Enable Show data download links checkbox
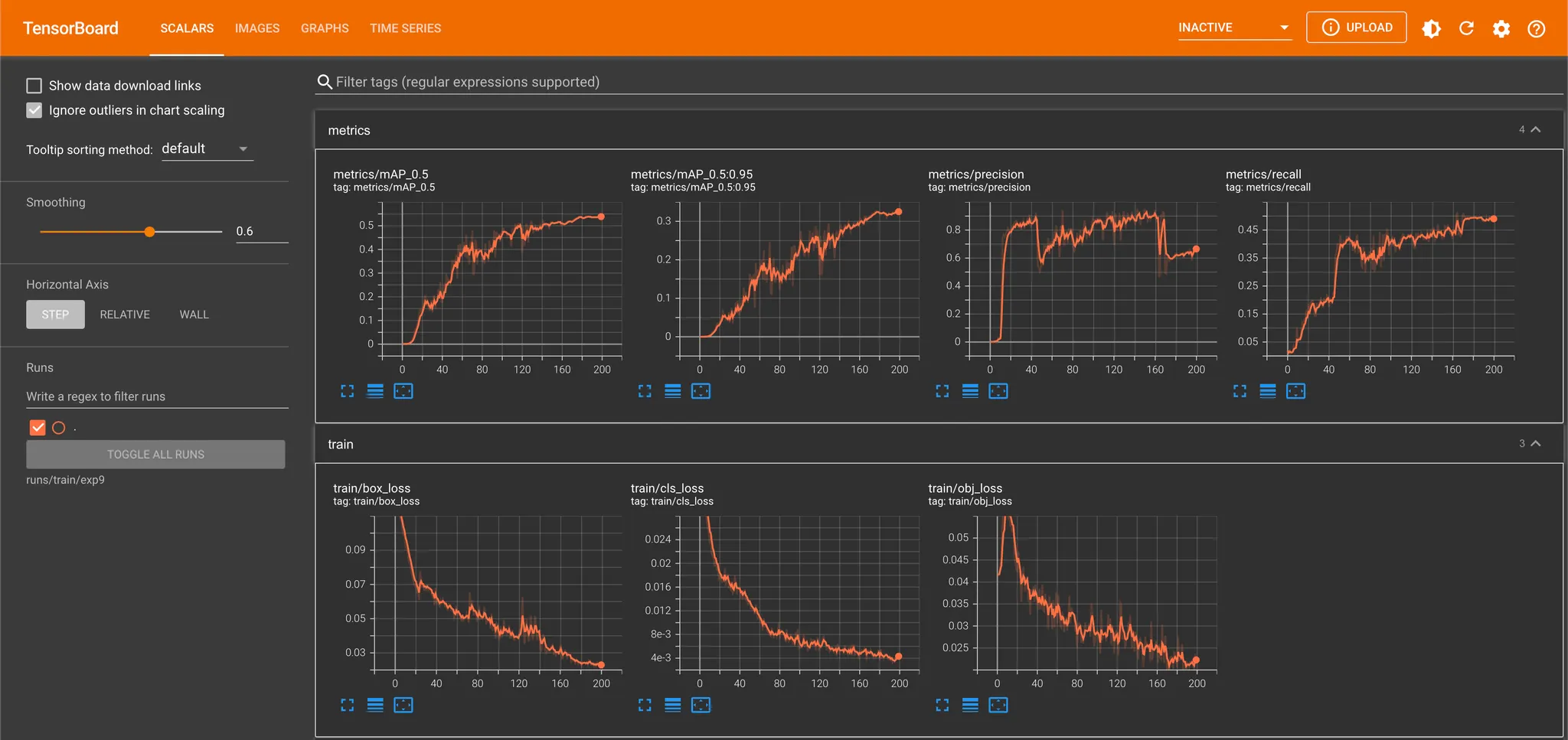The height and width of the screenshot is (740, 1568). [x=34, y=86]
